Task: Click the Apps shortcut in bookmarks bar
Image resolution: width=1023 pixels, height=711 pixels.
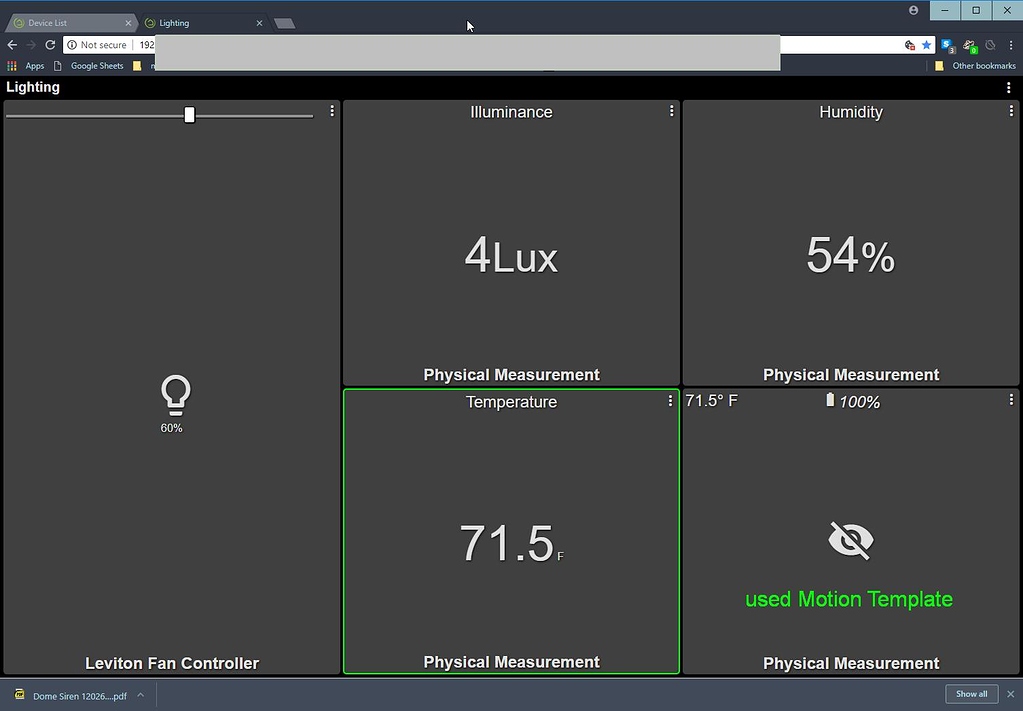Action: click(28, 65)
